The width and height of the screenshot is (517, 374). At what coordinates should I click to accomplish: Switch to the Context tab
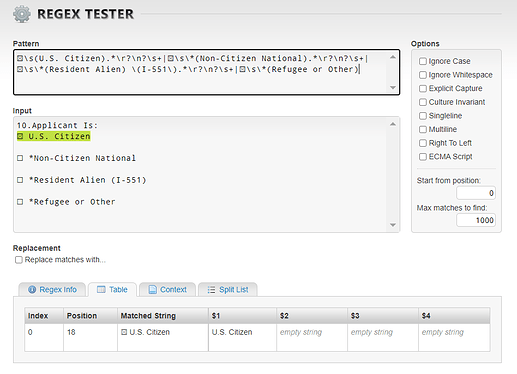coord(168,289)
